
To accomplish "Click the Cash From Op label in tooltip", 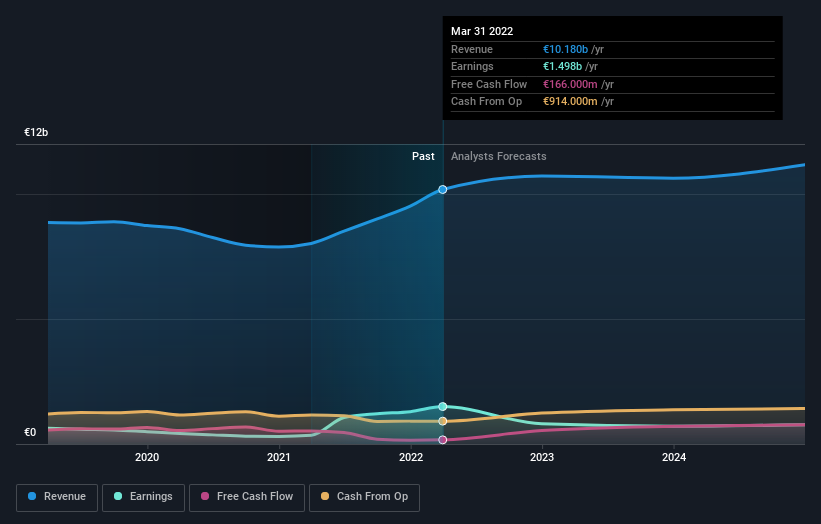I will point(486,102).
